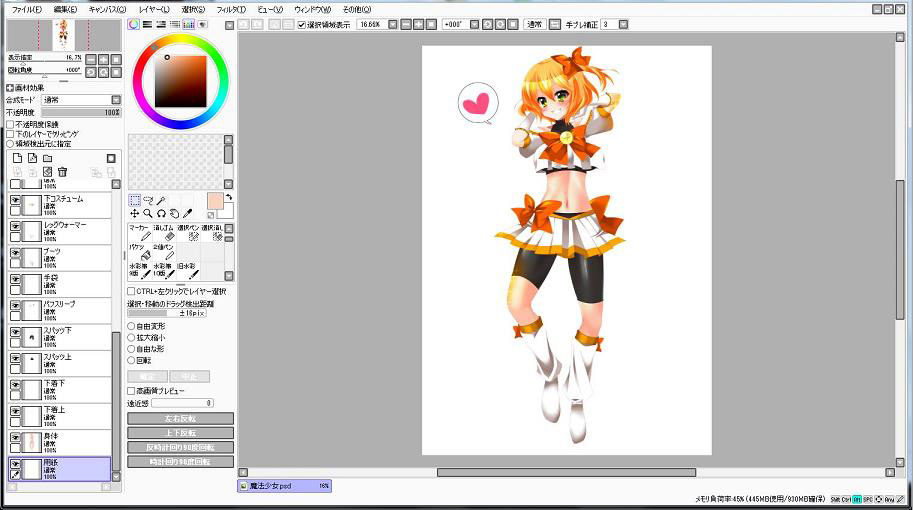Screen dimensions: 913x510
Task: Select the lasso selection tool
Action: click(147, 200)
